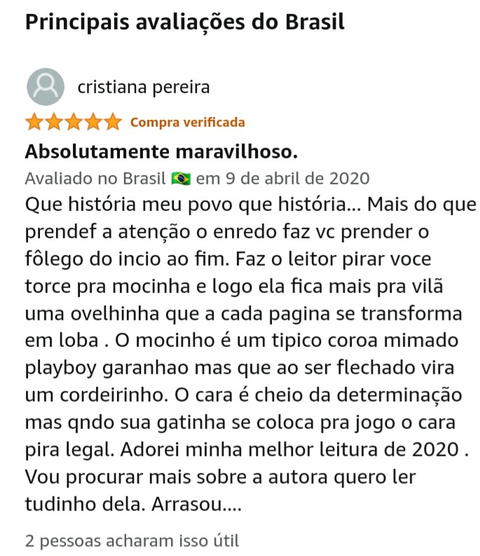Click the review line starting uma ovelhinha

pos(244,314)
